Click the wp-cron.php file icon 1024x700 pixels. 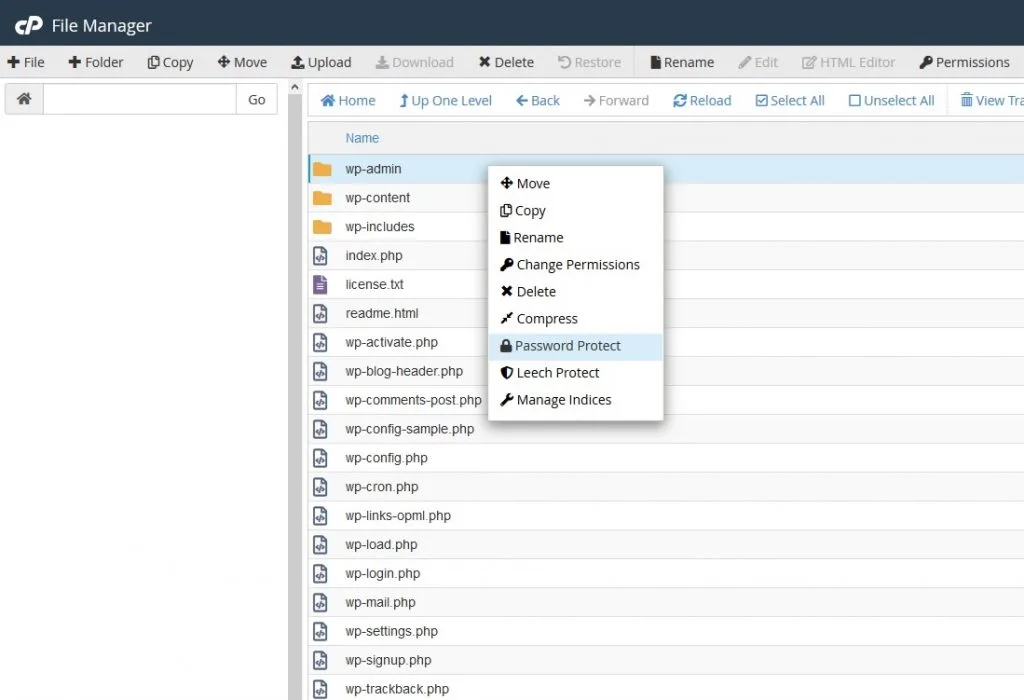click(320, 486)
